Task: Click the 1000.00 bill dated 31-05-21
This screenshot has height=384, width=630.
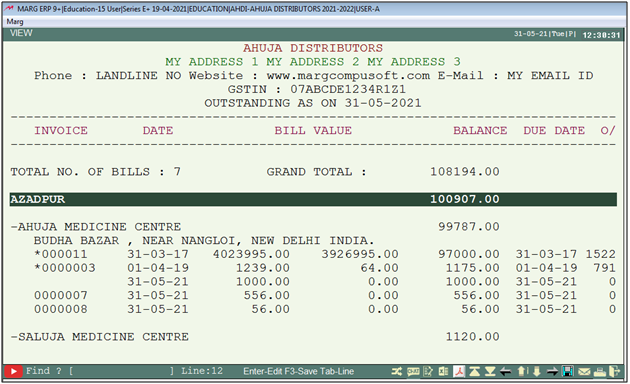Action: [x=263, y=282]
